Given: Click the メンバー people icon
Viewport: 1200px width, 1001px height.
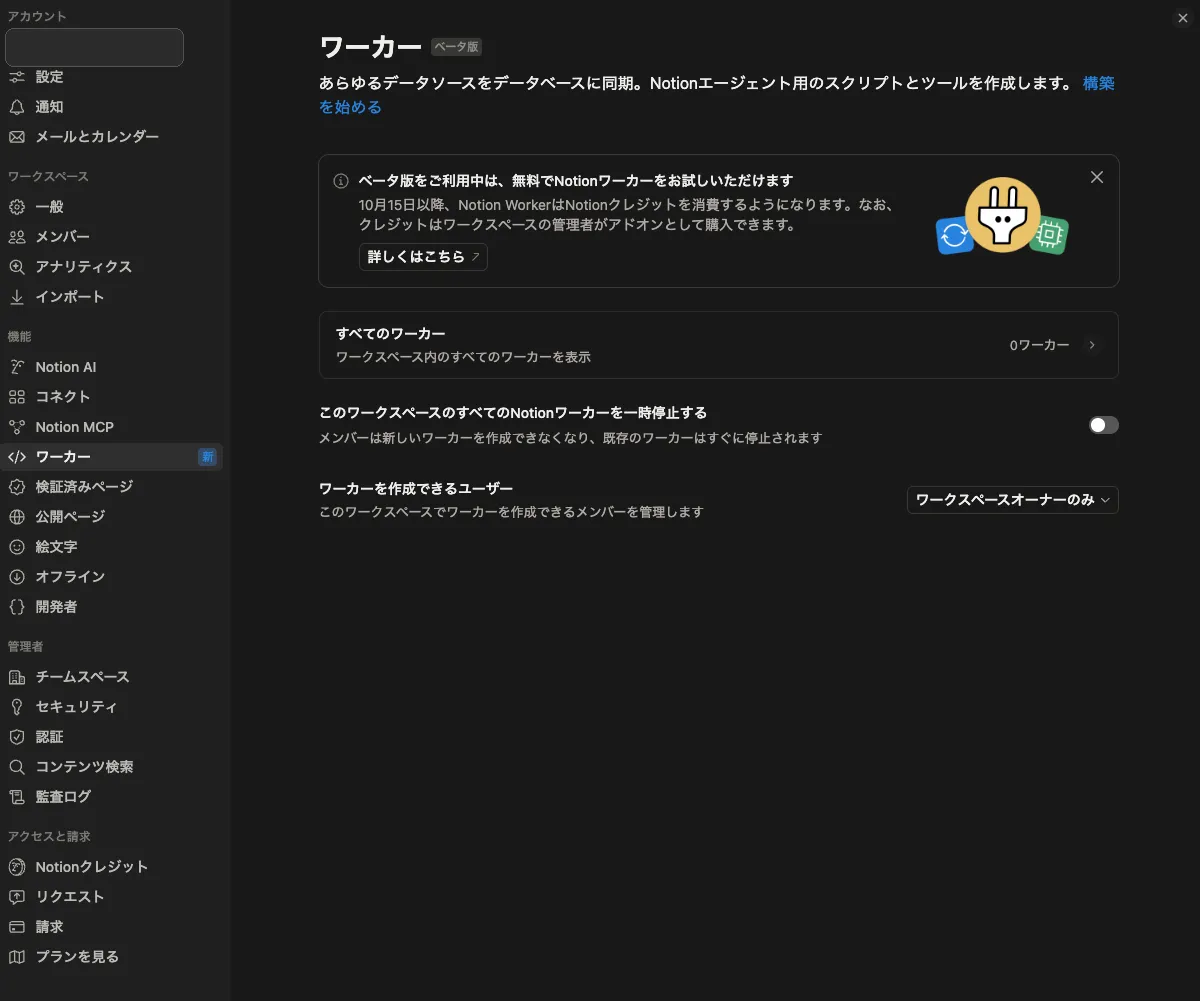Looking at the screenshot, I should point(17,237).
